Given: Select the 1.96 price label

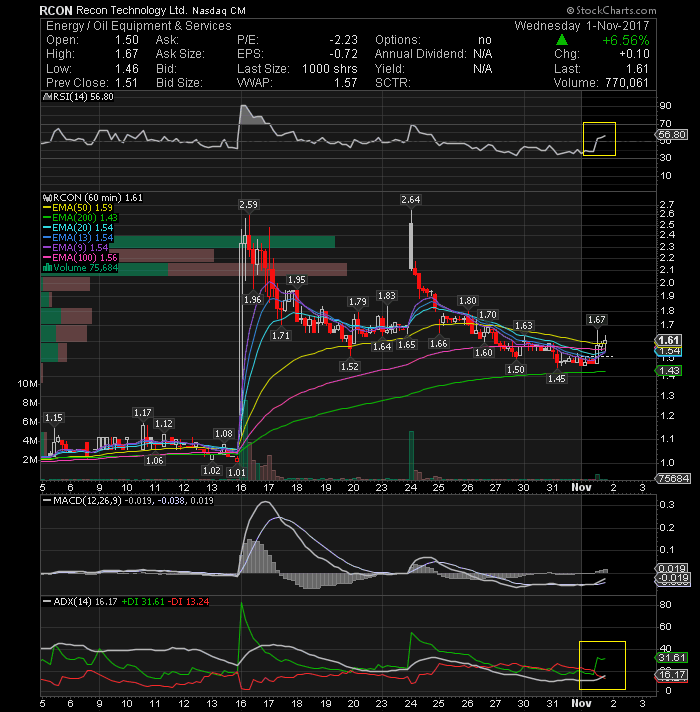Looking at the screenshot, I should tap(252, 300).
